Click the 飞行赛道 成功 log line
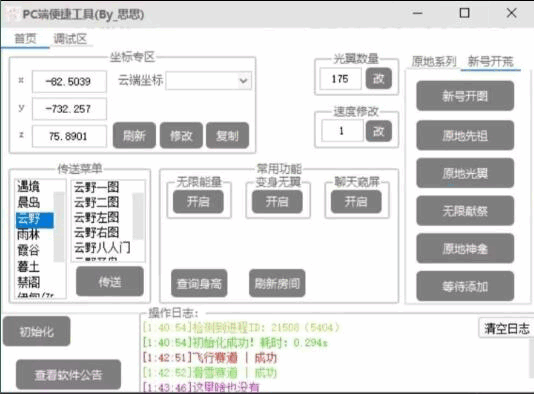The height and width of the screenshot is (394, 534). (210, 358)
